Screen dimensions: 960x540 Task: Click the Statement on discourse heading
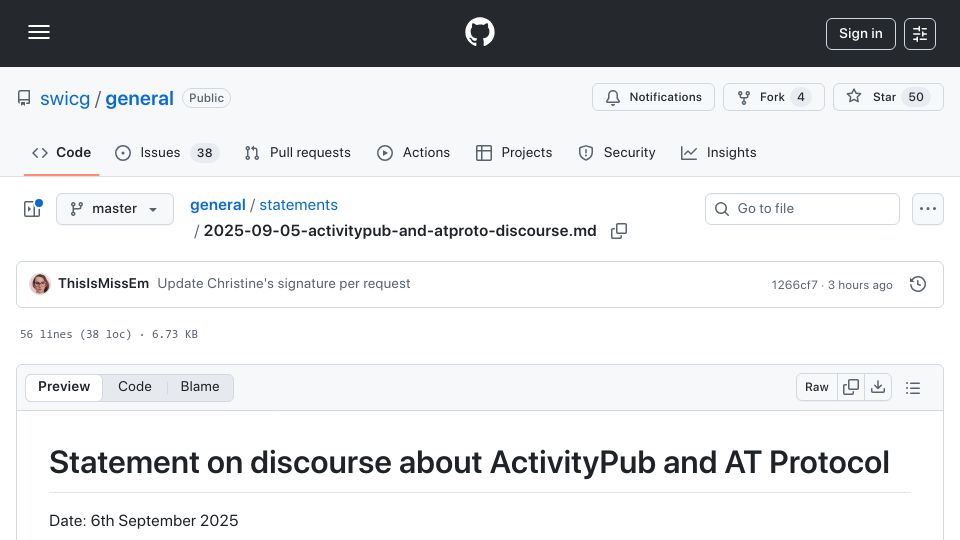click(469, 462)
